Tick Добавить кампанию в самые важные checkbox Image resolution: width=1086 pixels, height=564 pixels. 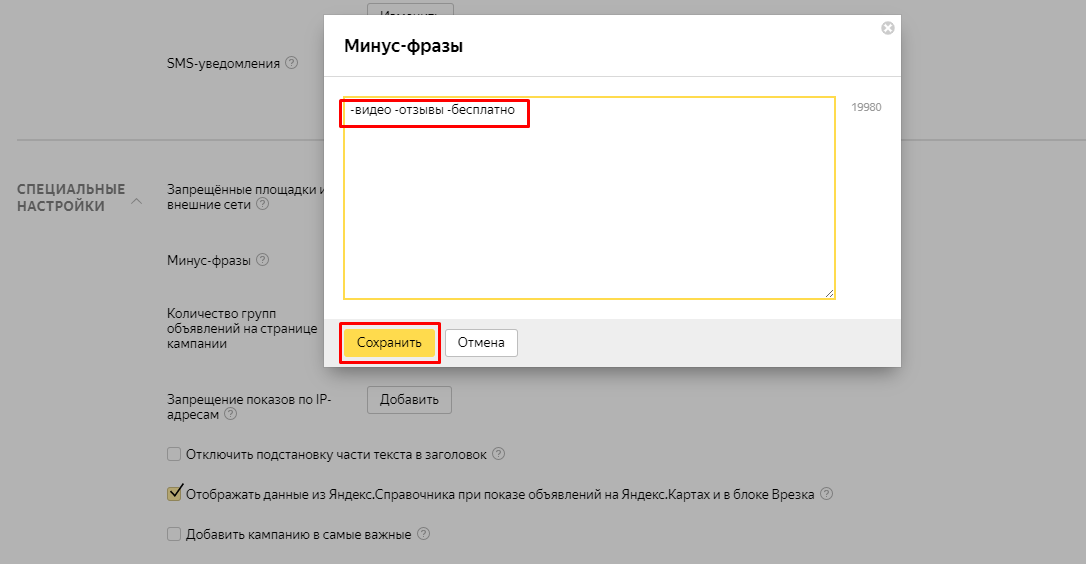click(174, 534)
